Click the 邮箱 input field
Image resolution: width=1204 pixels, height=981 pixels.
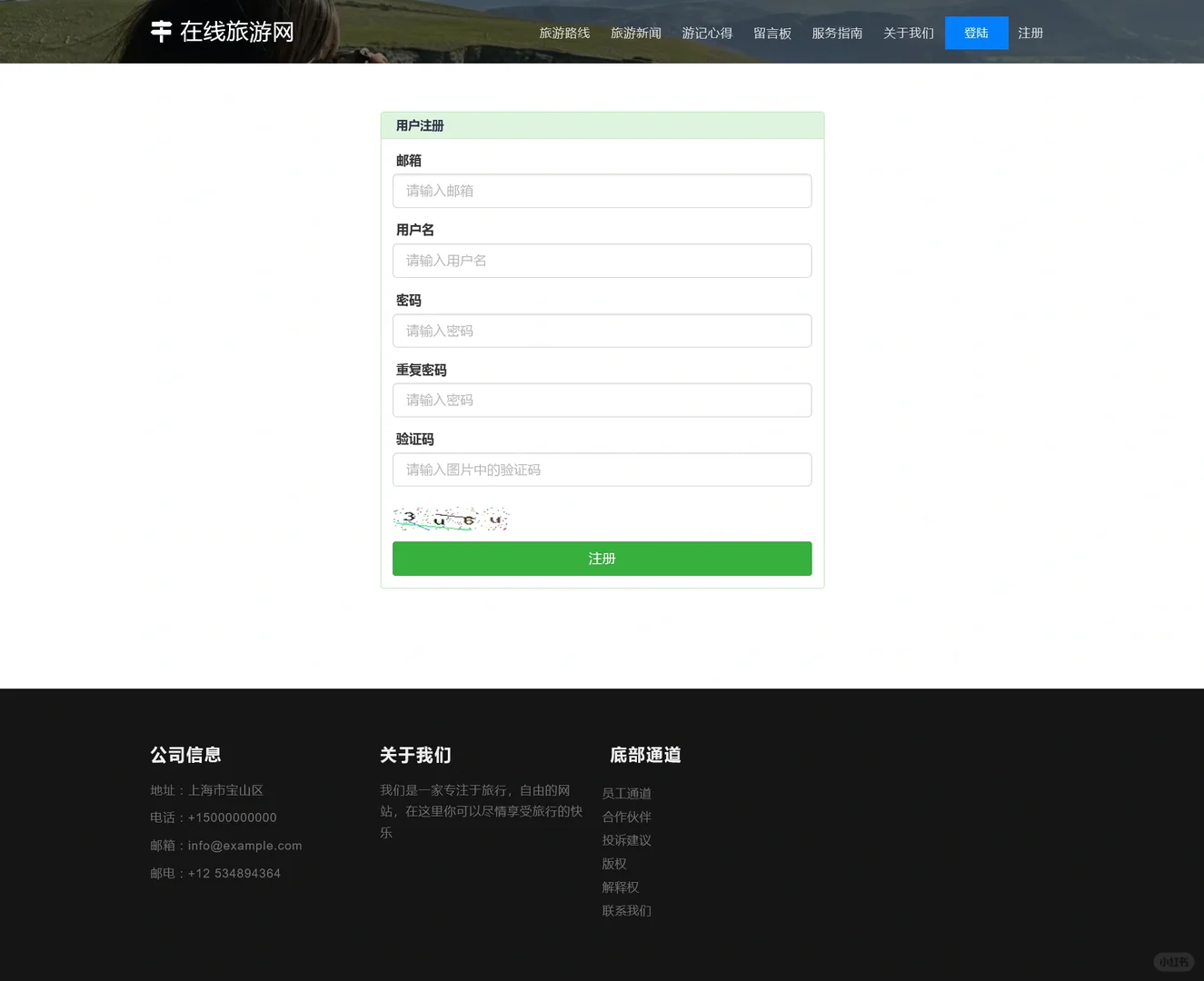602,191
